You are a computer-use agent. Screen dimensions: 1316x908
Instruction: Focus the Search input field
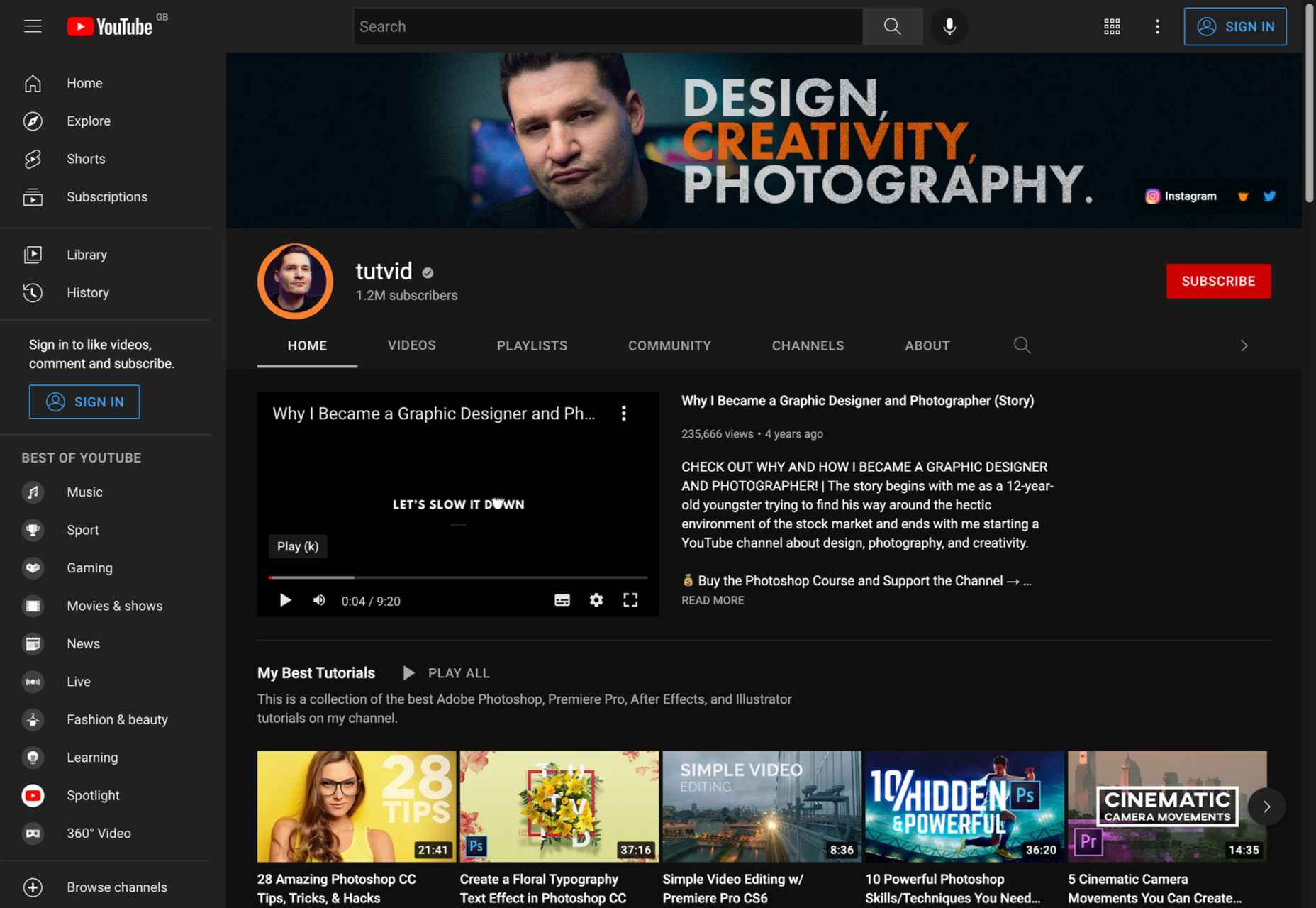(x=608, y=26)
